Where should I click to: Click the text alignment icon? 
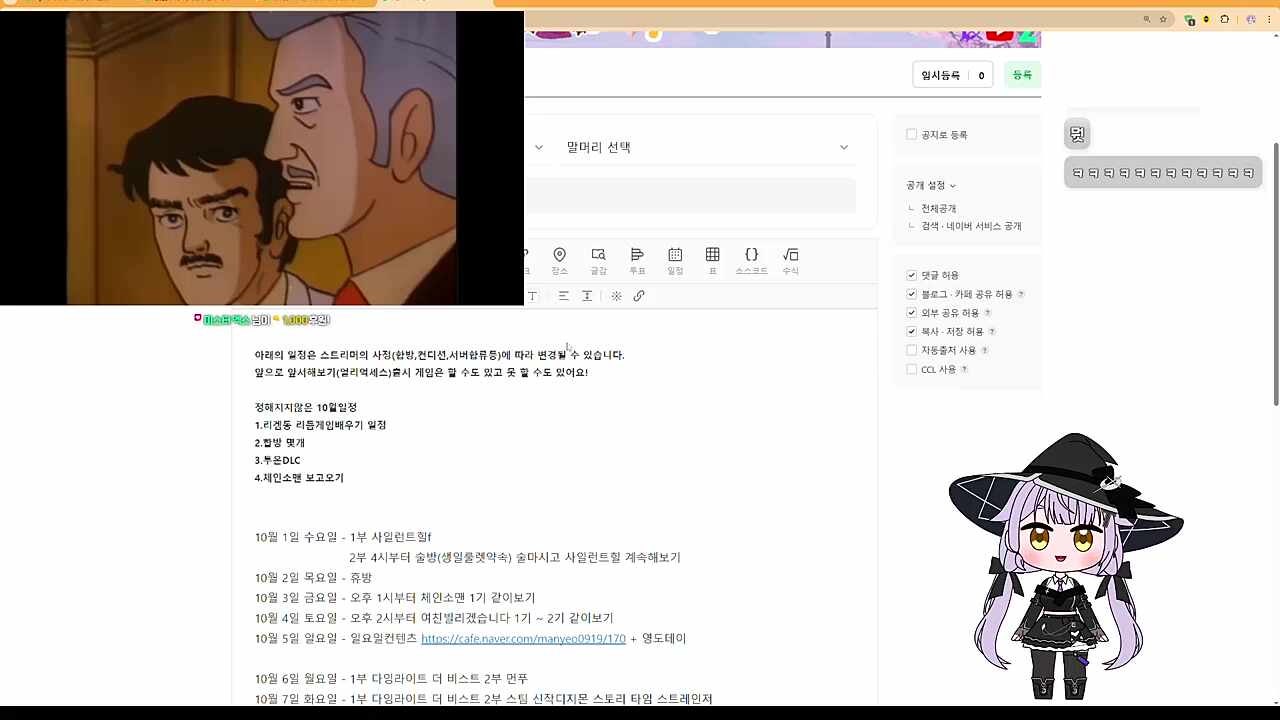tap(563, 296)
